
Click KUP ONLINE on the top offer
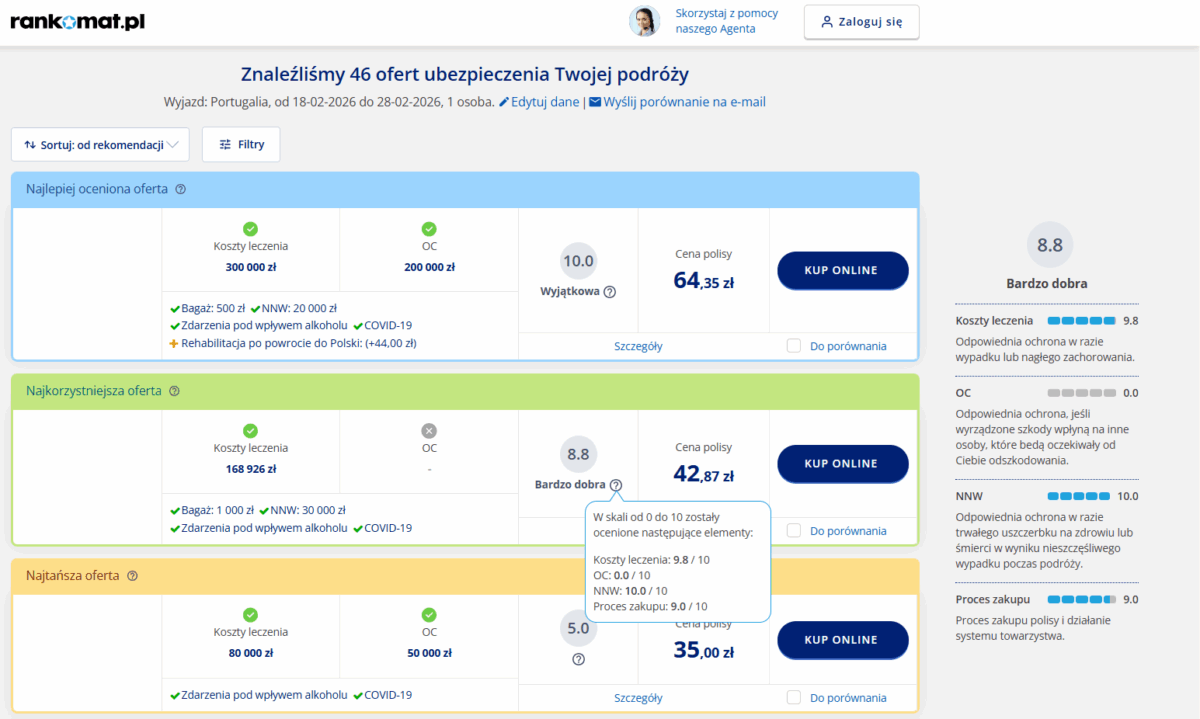point(842,270)
